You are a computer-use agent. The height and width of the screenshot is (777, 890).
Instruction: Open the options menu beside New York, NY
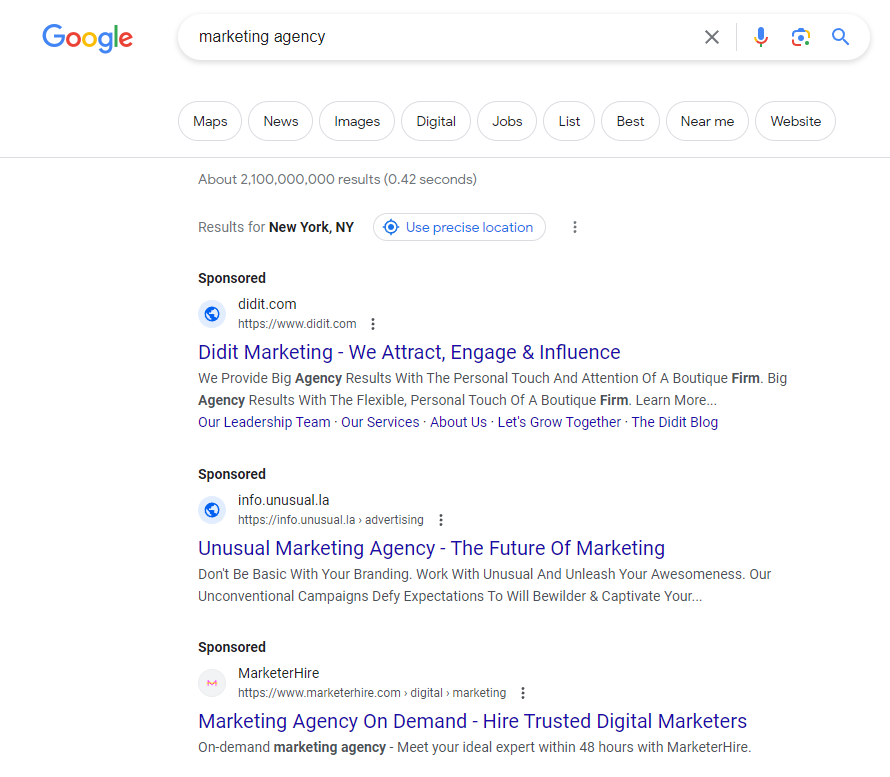[575, 227]
